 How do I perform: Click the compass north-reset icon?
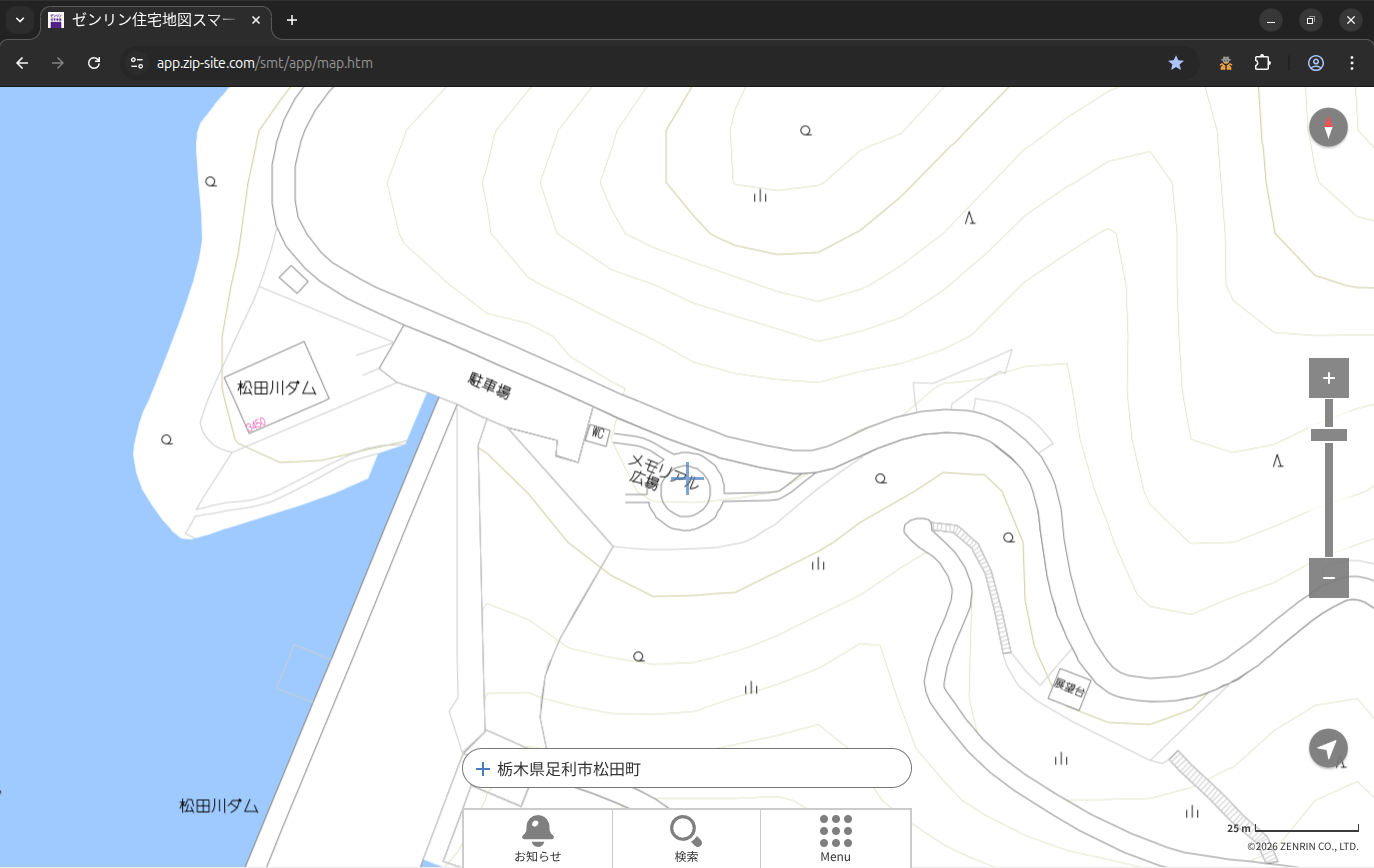tap(1328, 128)
